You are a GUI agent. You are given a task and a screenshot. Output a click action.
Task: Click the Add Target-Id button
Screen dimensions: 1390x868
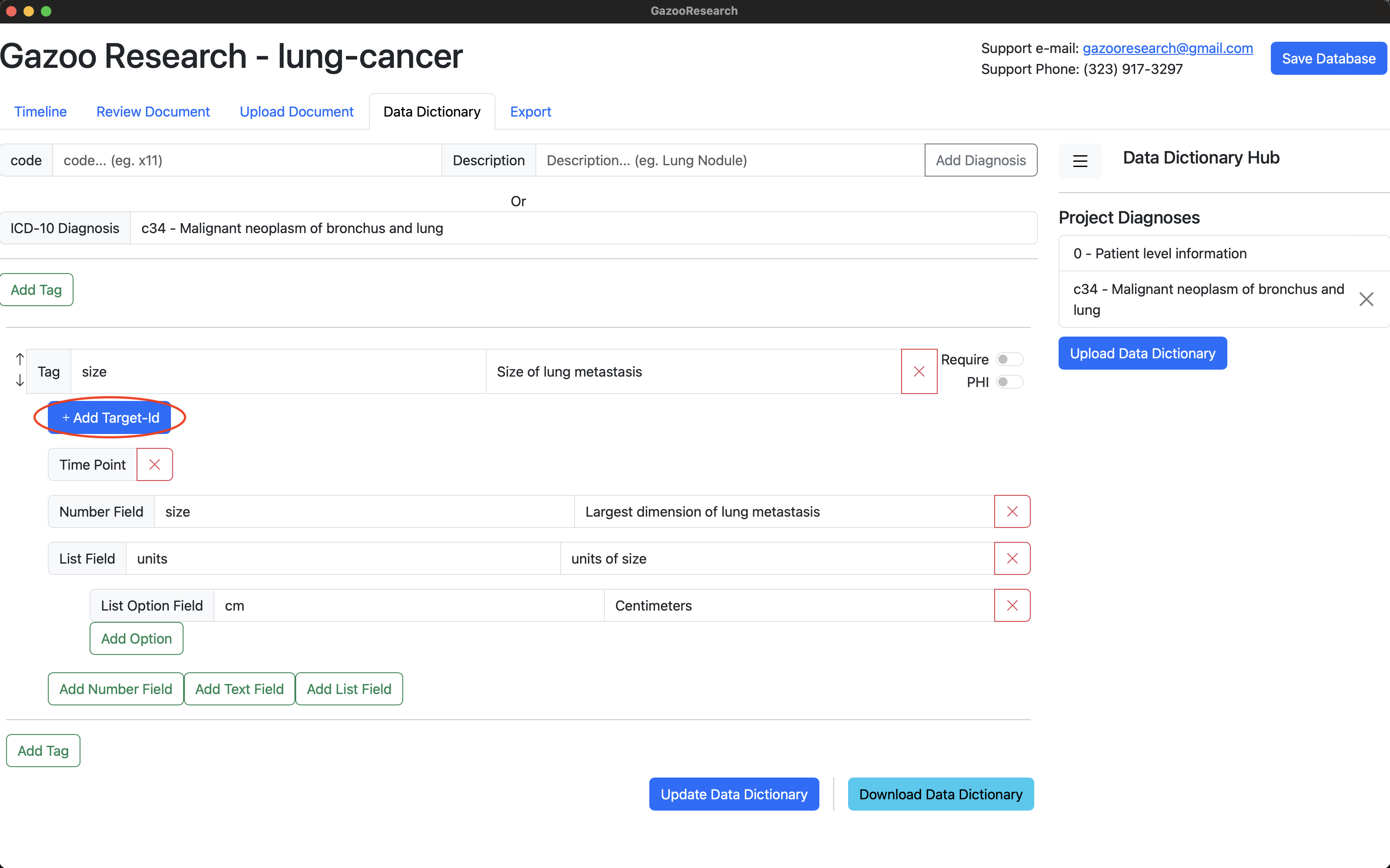tap(110, 417)
